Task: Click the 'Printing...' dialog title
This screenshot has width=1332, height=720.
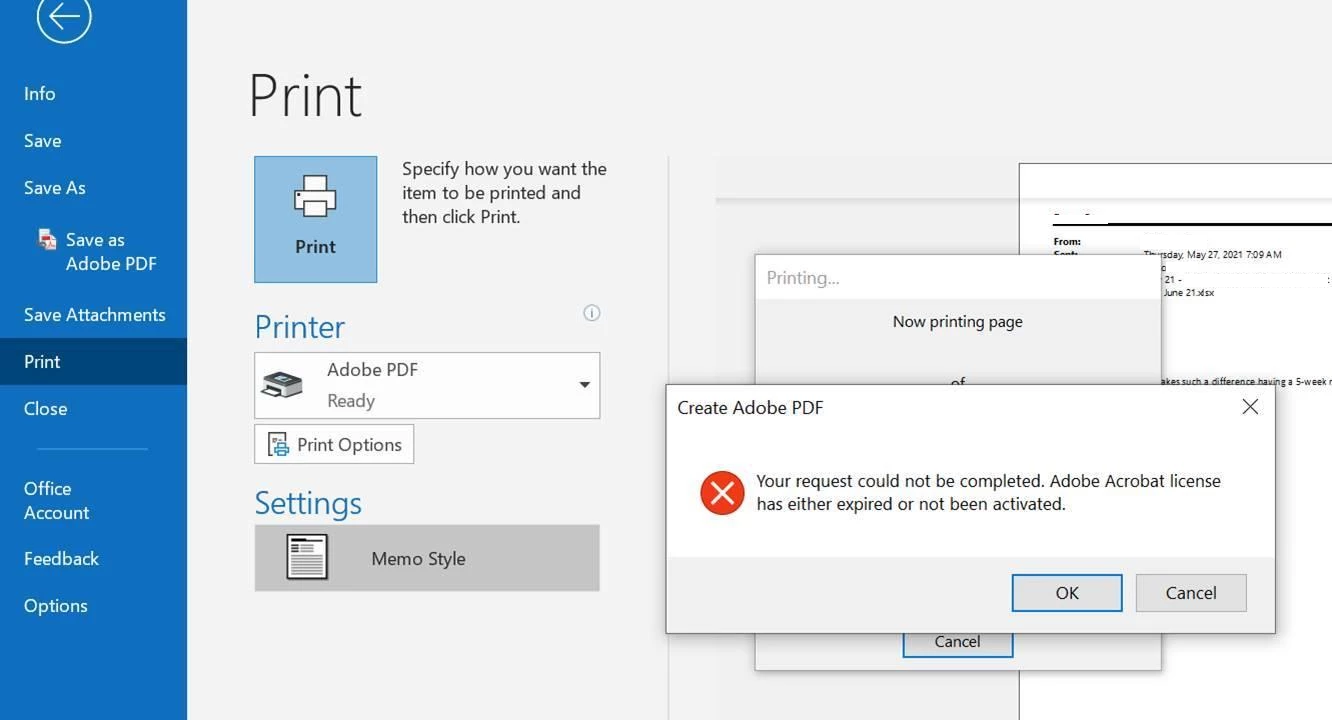Action: [x=803, y=278]
